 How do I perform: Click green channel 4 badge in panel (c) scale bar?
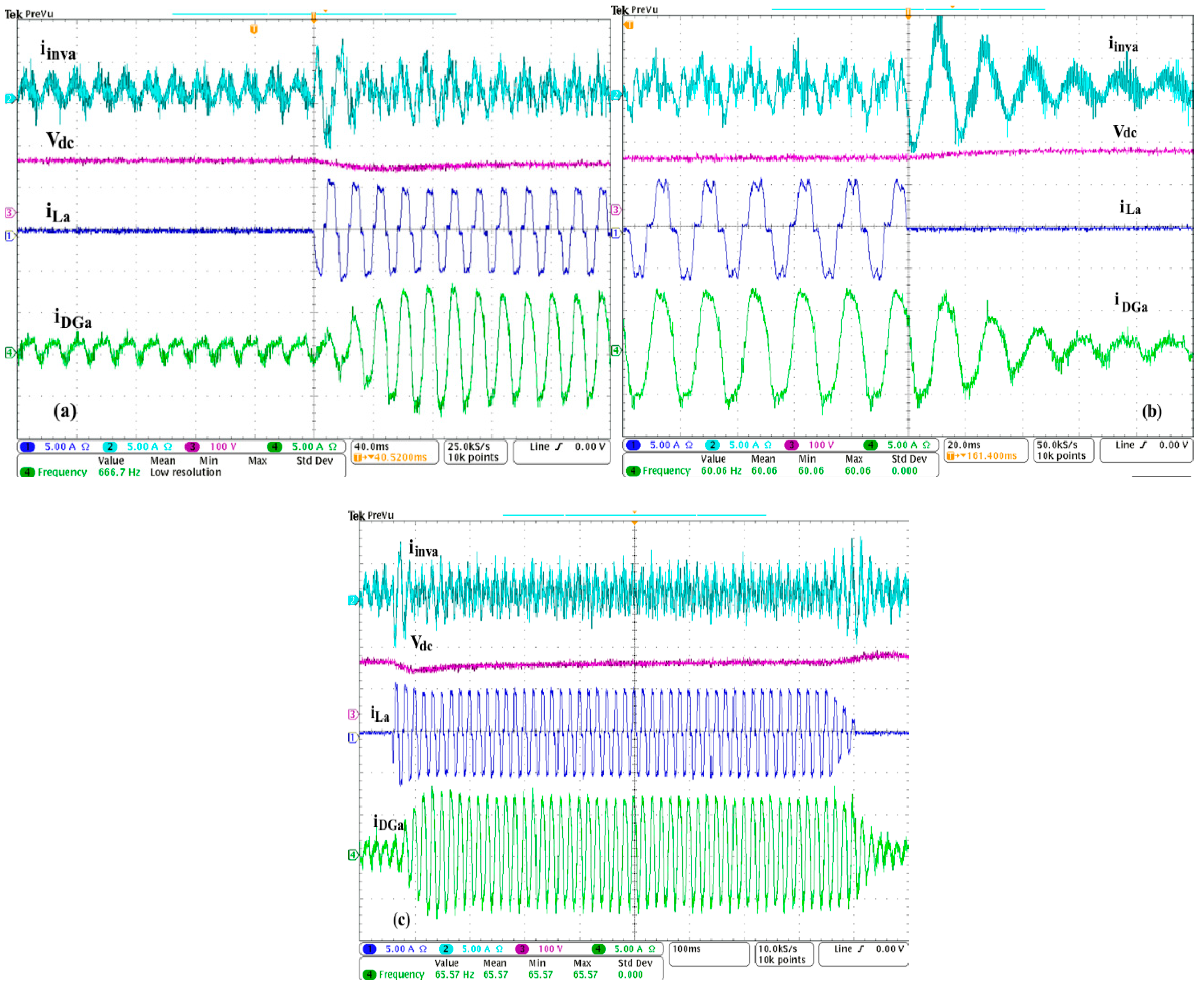click(598, 949)
